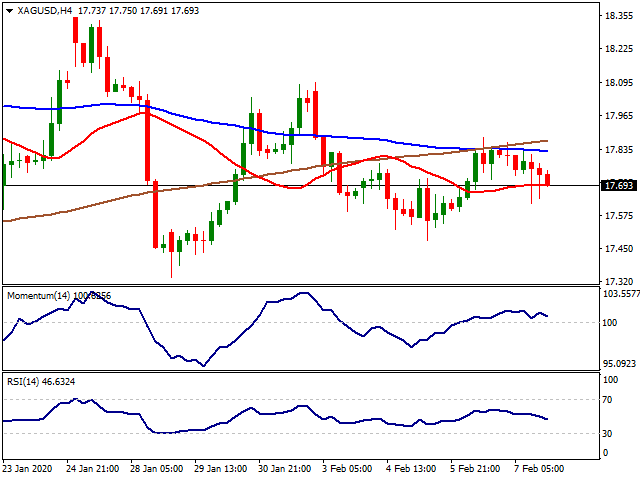Click the OHLC values 17.737 17.750 17.691 17.693
The width and height of the screenshot is (640, 480).
pos(138,11)
